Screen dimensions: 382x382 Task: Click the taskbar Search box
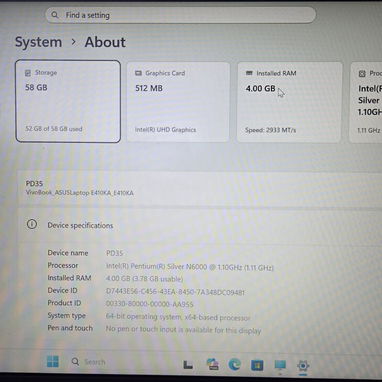click(x=89, y=362)
